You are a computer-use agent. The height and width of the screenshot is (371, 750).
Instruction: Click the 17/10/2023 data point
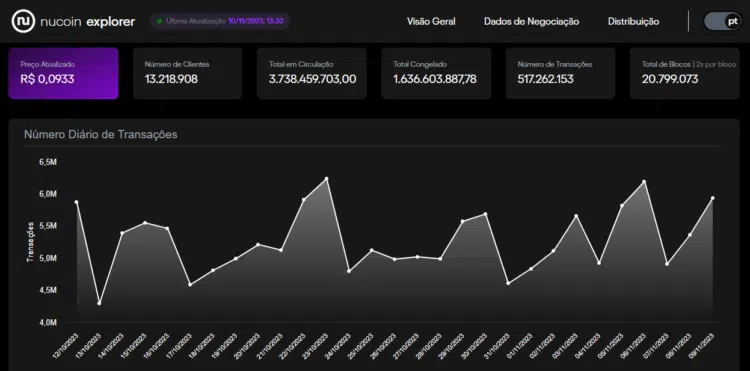[x=190, y=284]
